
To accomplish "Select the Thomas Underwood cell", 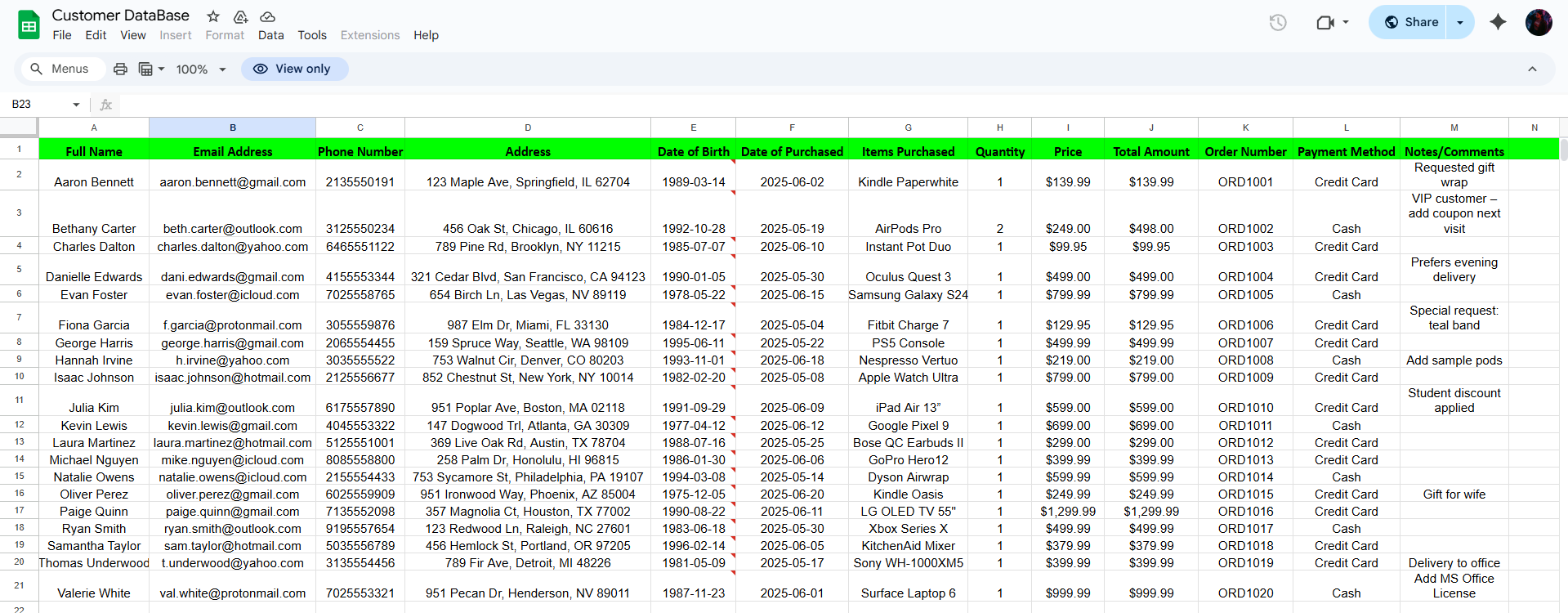I will [x=94, y=562].
